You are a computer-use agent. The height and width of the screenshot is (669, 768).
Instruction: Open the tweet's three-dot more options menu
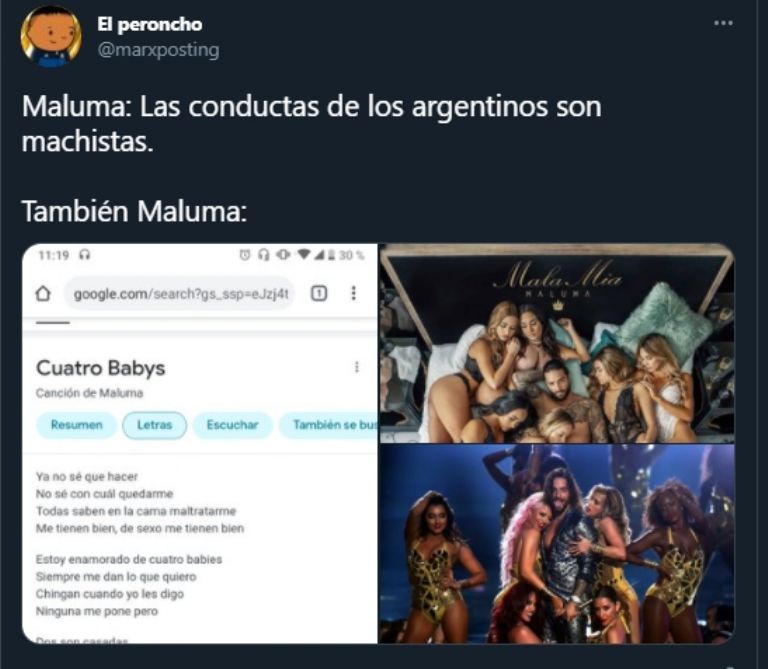pos(723,23)
